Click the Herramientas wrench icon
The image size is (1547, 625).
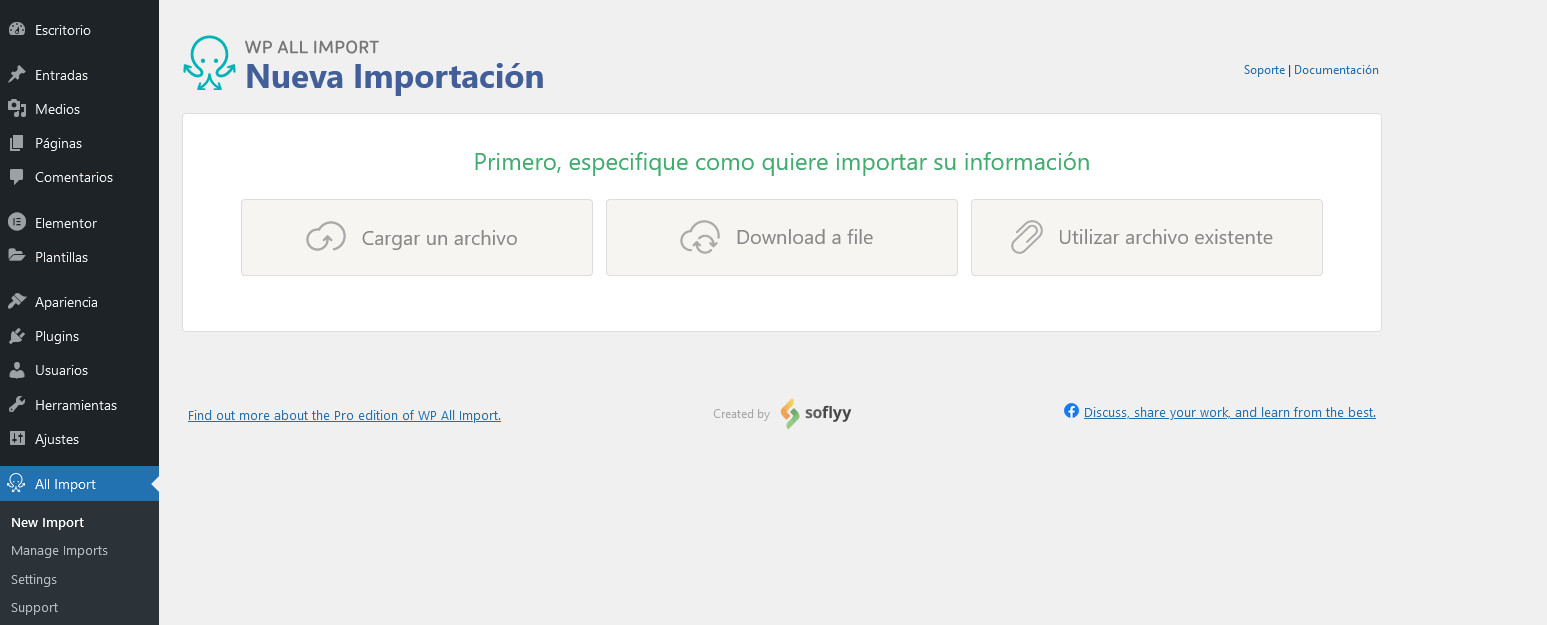pyautogui.click(x=17, y=405)
